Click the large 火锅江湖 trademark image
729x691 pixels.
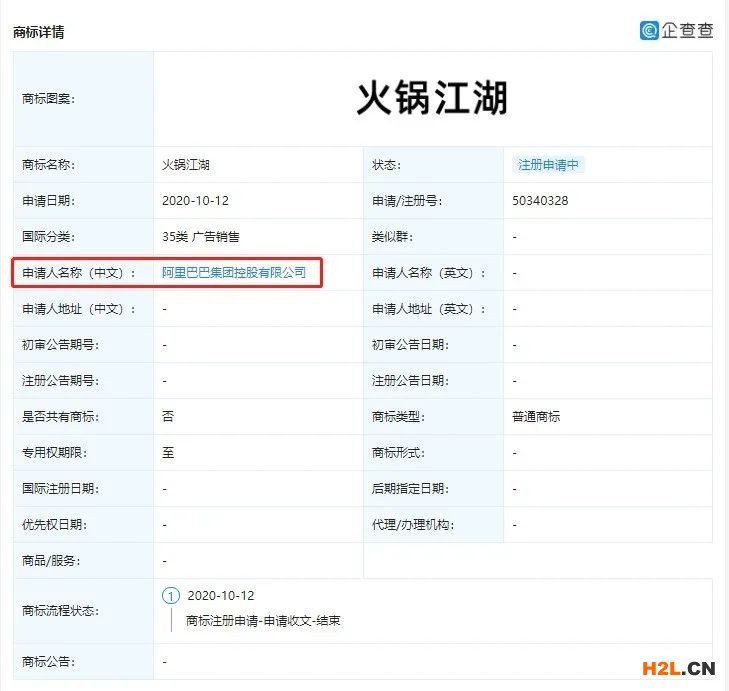click(x=432, y=98)
